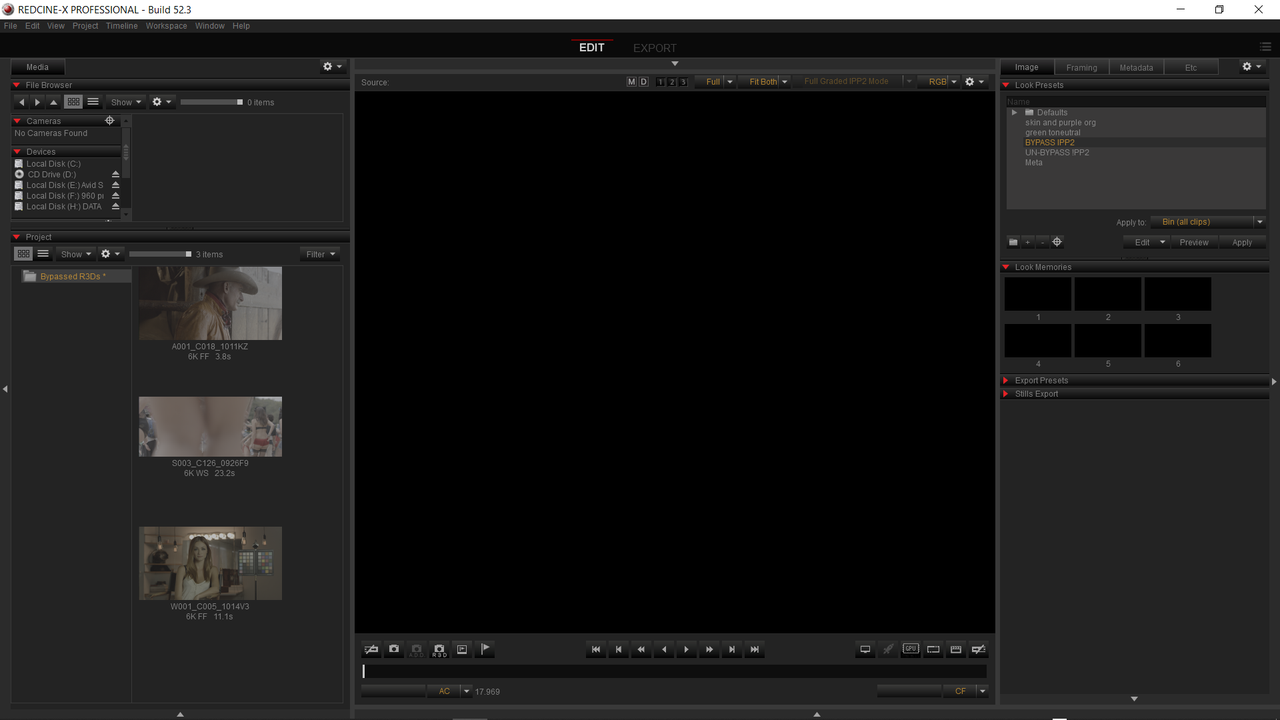Navigate back in File Browser
The height and width of the screenshot is (720, 1280).
coord(22,102)
